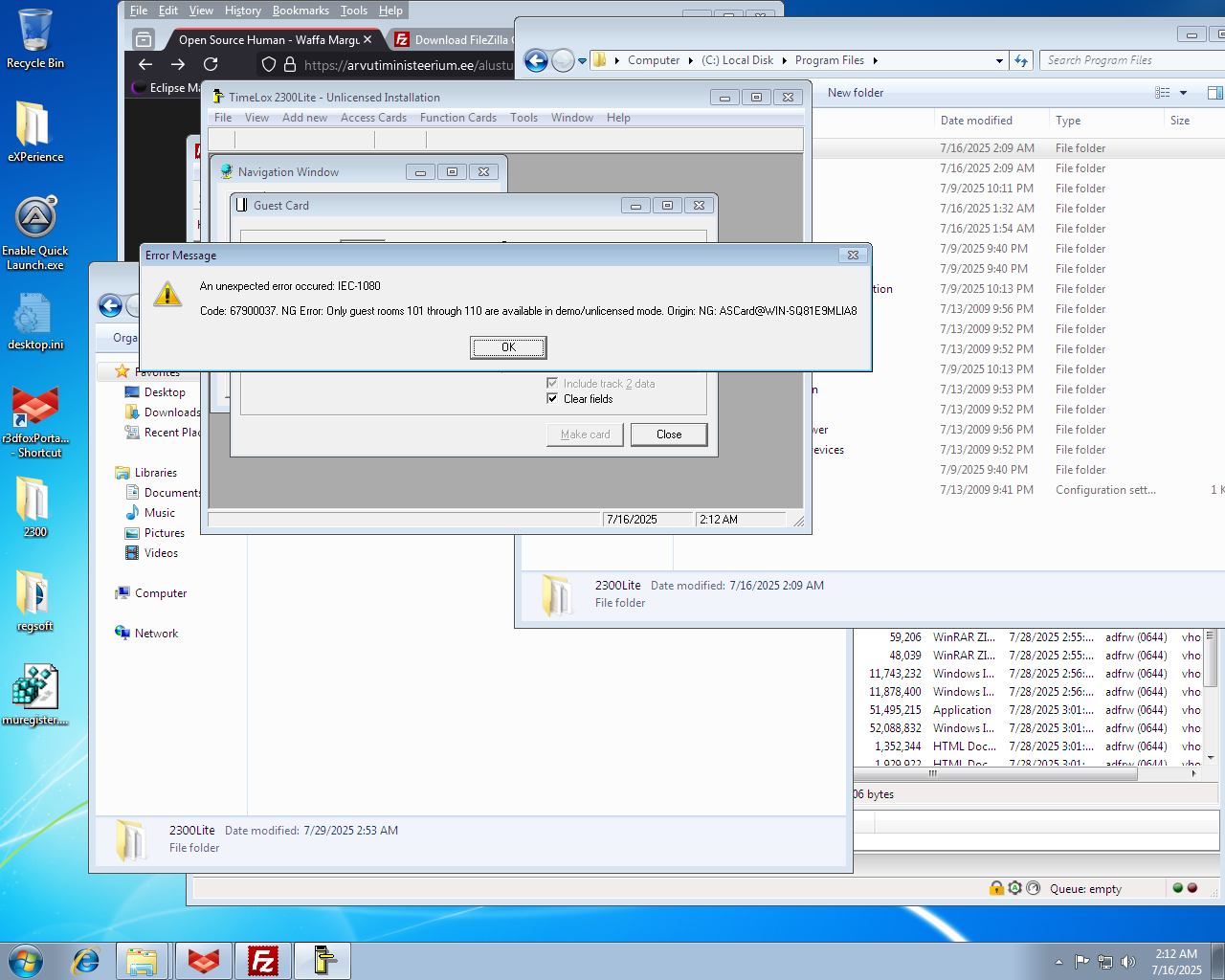Click Close button in Guest Card window
The width and height of the screenshot is (1225, 980).
click(669, 434)
